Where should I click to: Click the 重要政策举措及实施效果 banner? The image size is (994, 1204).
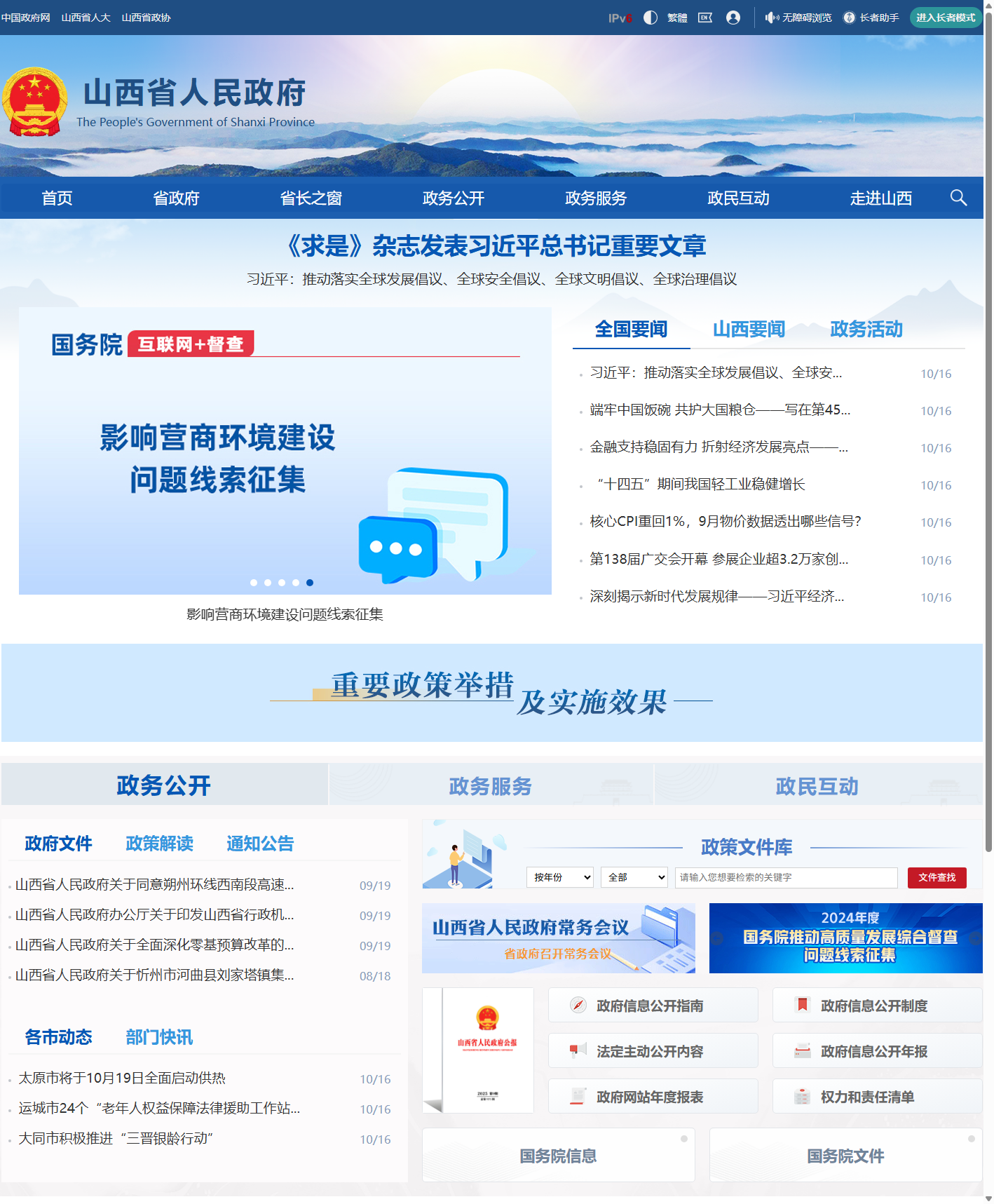click(492, 693)
